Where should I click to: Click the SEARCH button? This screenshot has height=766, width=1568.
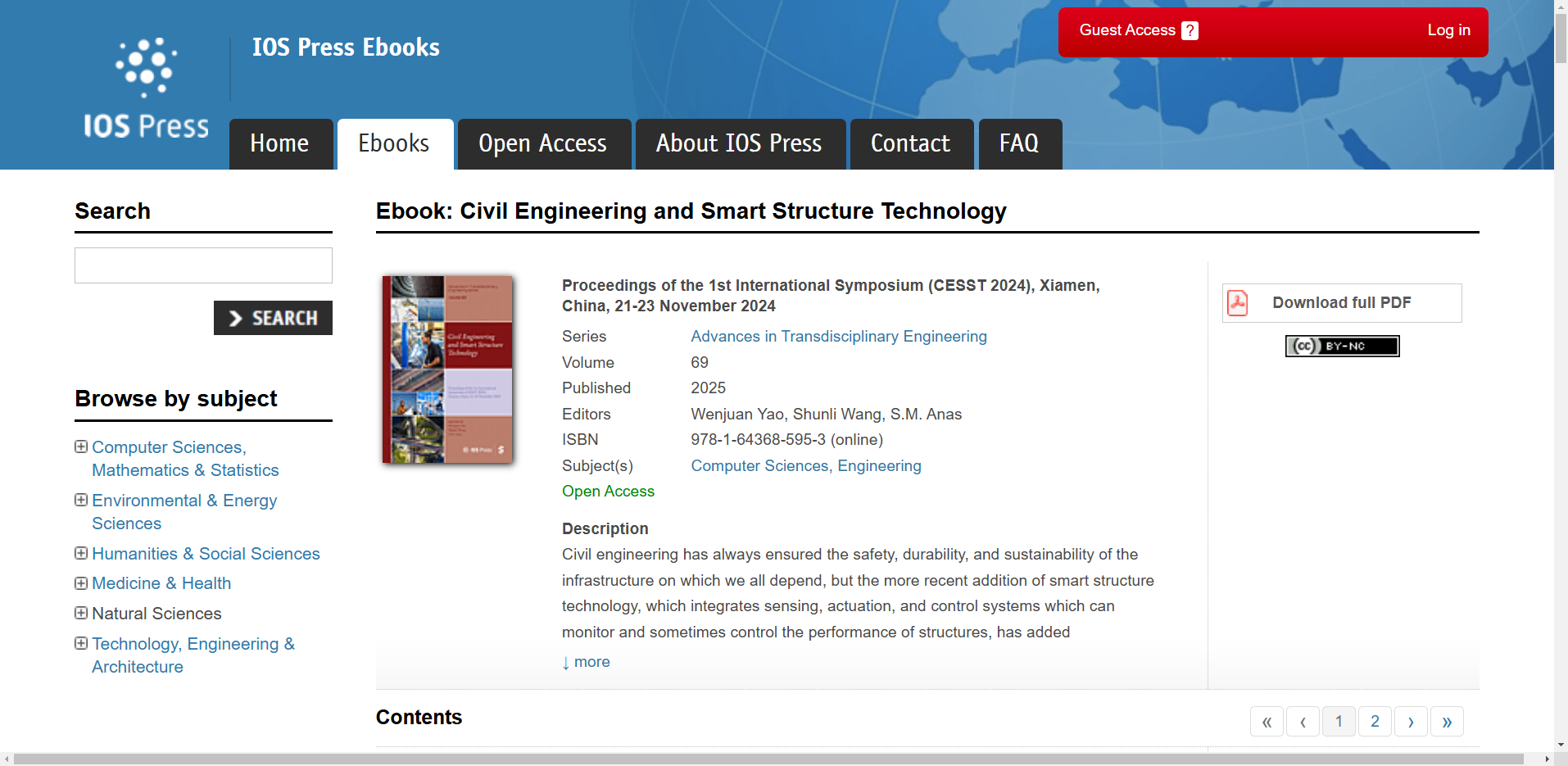pyautogui.click(x=273, y=318)
